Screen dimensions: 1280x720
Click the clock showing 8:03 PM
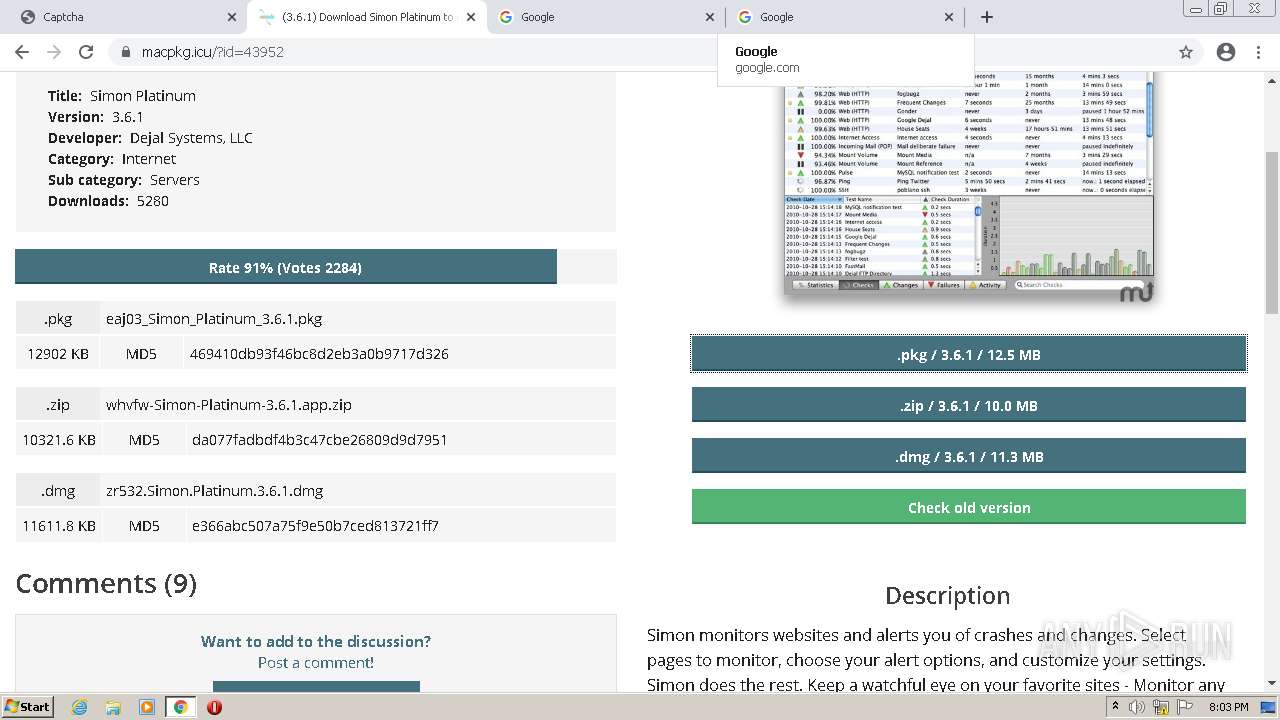click(x=1228, y=707)
